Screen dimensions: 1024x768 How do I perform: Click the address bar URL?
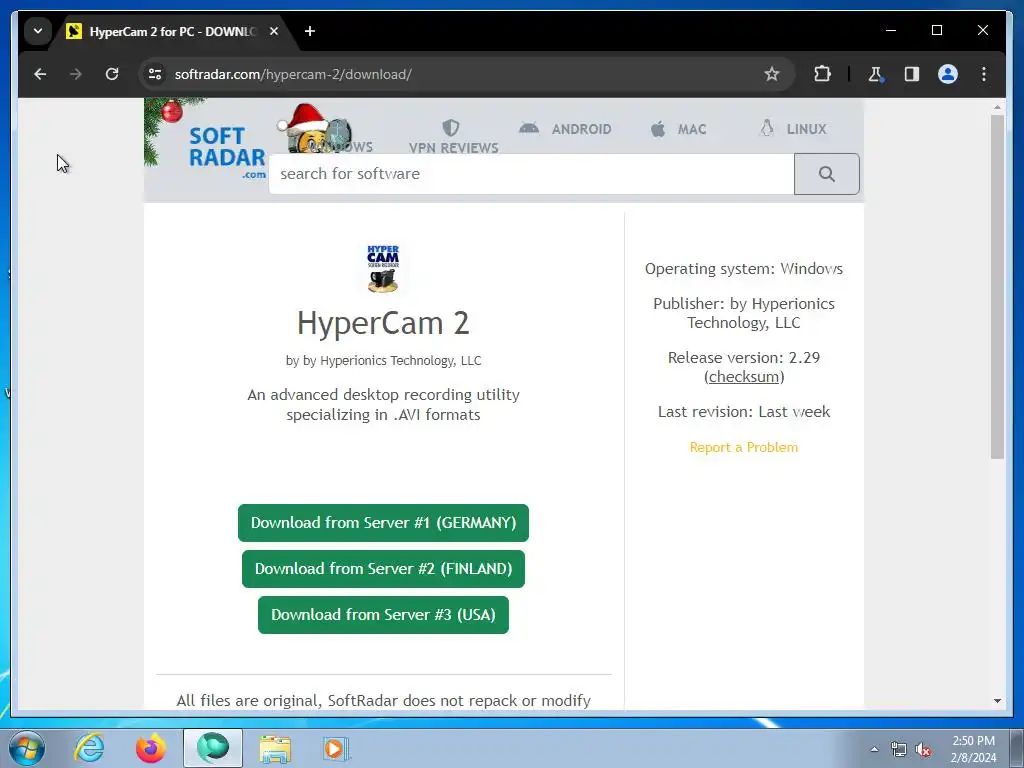293,74
